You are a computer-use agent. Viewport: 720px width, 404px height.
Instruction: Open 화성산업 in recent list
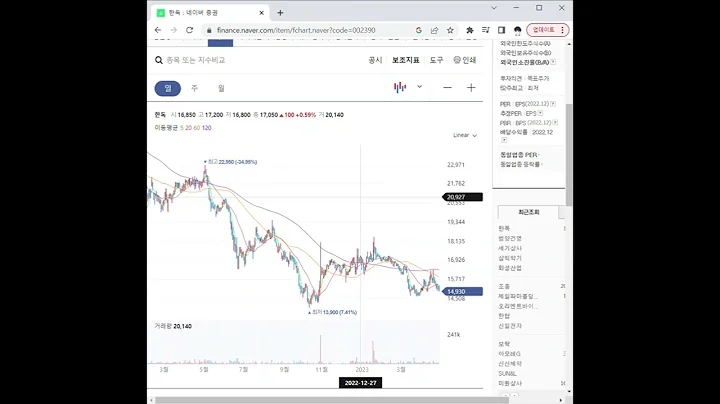pyautogui.click(x=510, y=268)
